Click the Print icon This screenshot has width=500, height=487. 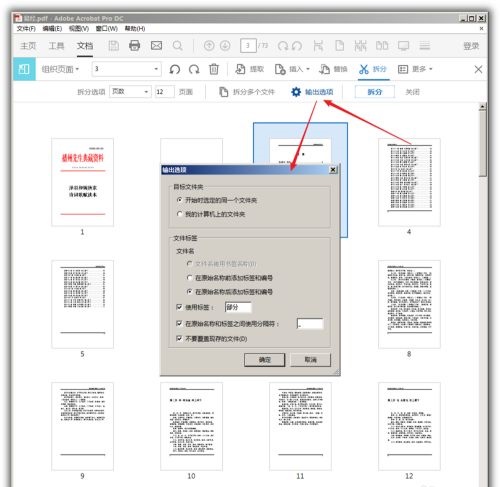point(135,45)
